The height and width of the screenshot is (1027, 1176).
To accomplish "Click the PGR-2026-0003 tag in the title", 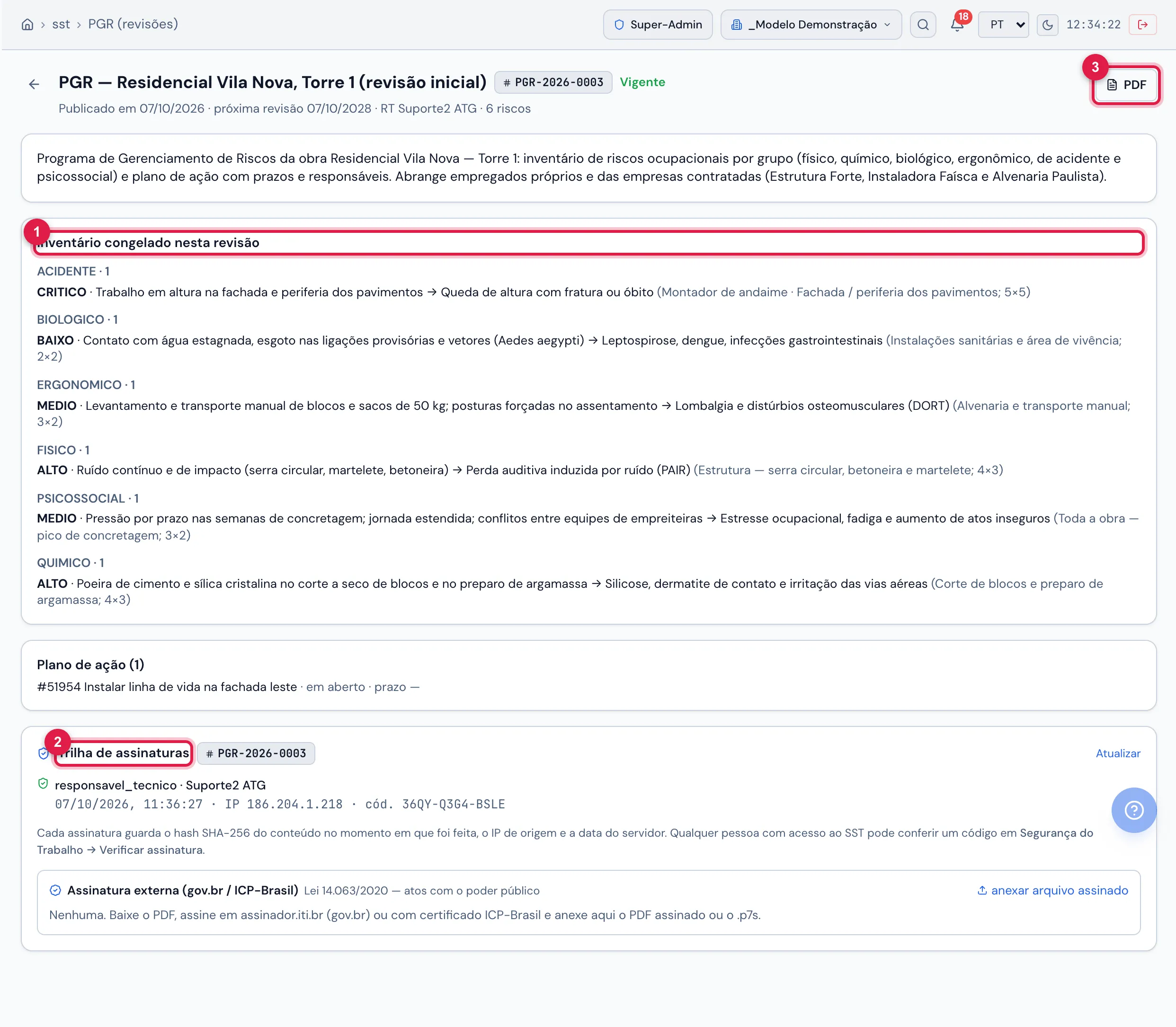I will click(x=553, y=82).
